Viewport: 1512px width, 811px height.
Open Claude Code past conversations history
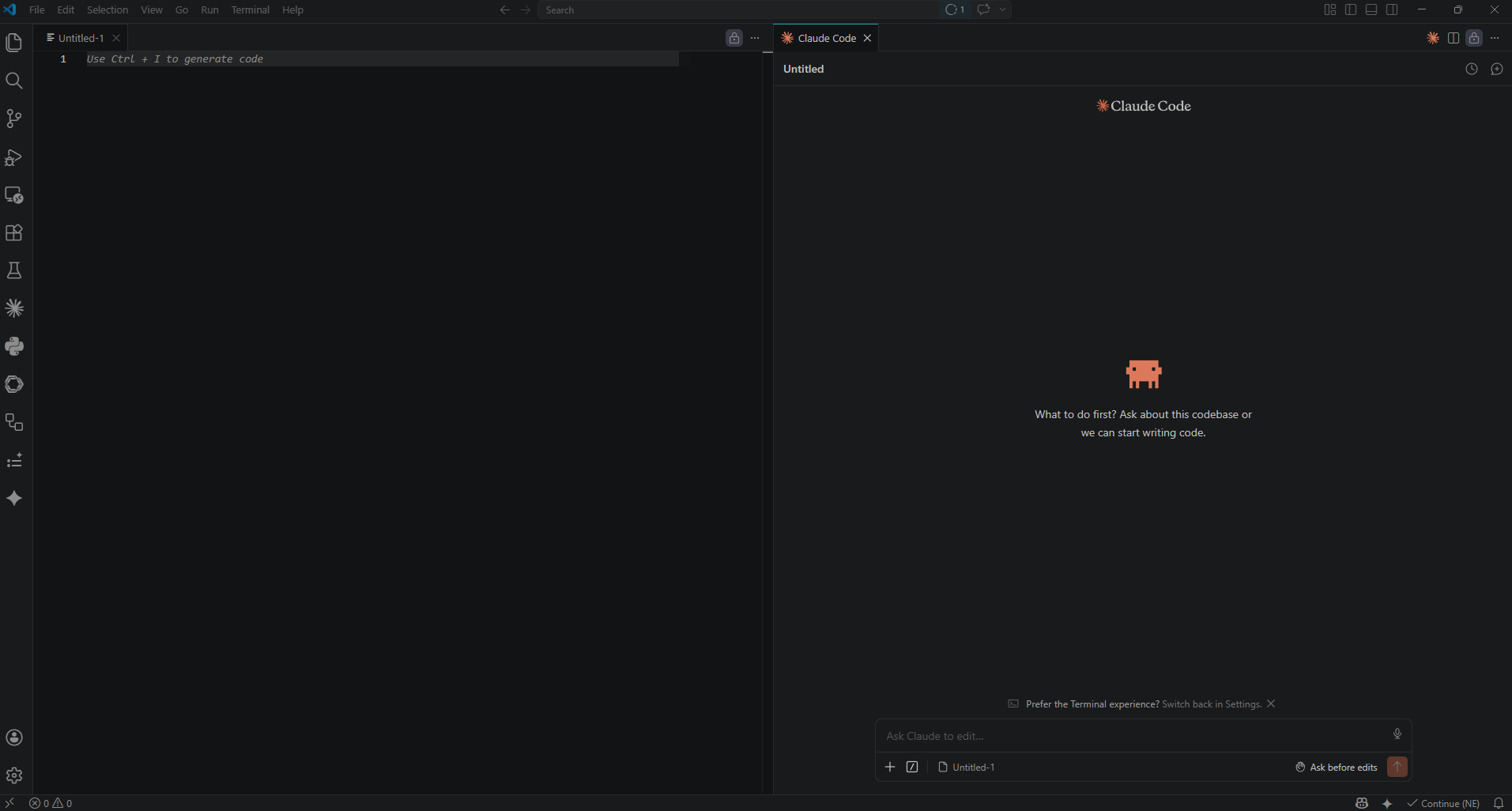(x=1472, y=69)
